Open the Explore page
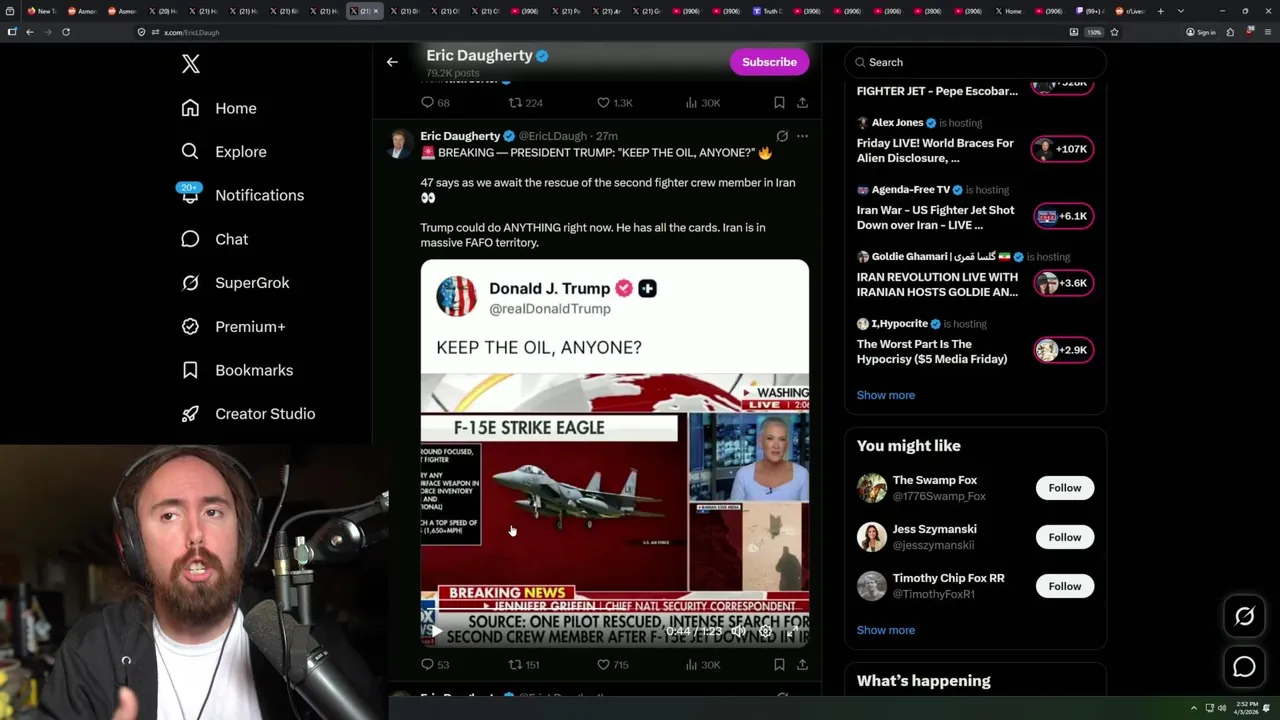The image size is (1280, 720). (x=223, y=152)
